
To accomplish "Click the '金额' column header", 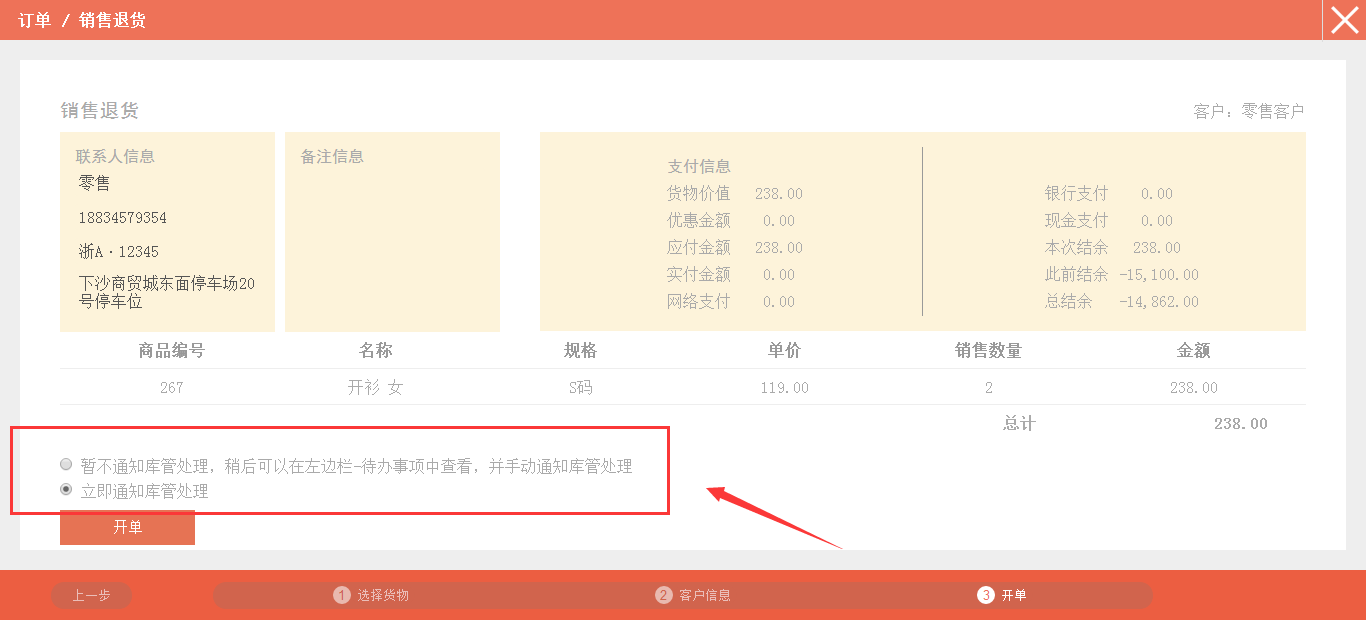I will [x=1193, y=350].
